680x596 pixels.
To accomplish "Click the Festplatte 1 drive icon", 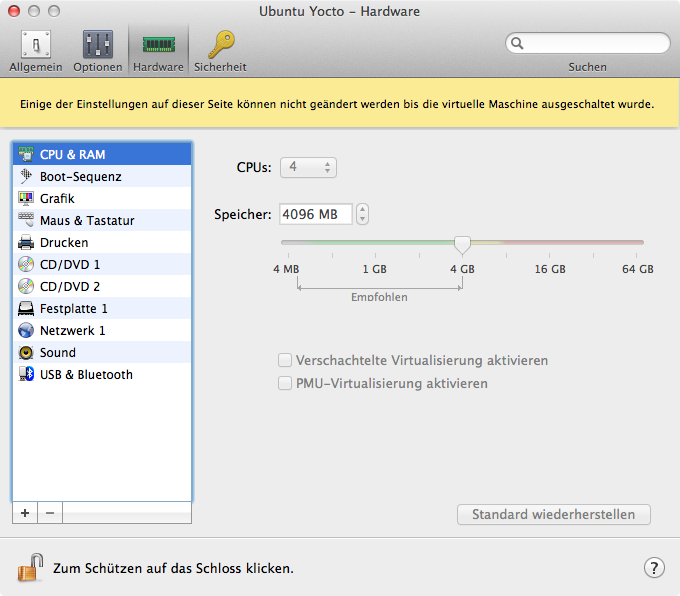I will [x=26, y=308].
